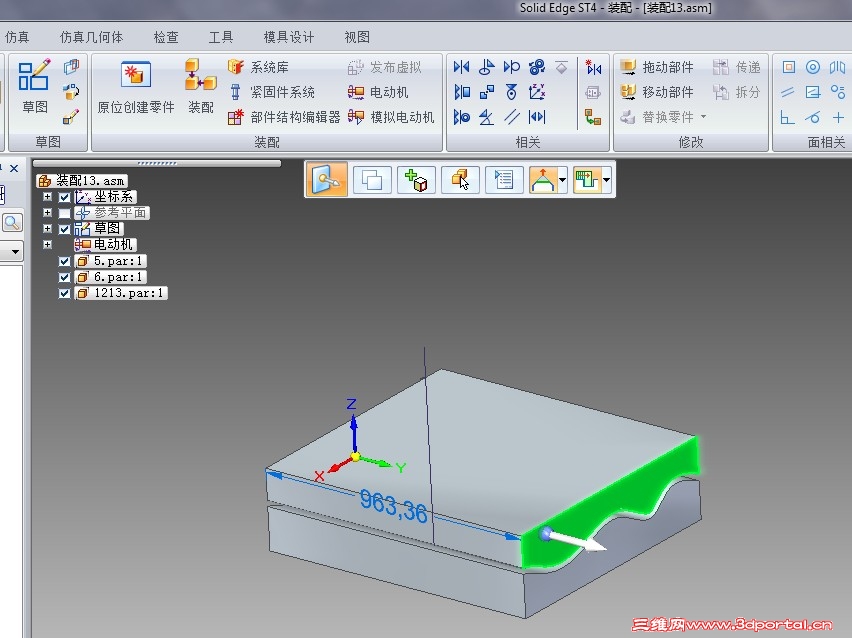Open the dropdown arrow beside green arch icon
Image resolution: width=852 pixels, height=638 pixels.
coord(562,180)
